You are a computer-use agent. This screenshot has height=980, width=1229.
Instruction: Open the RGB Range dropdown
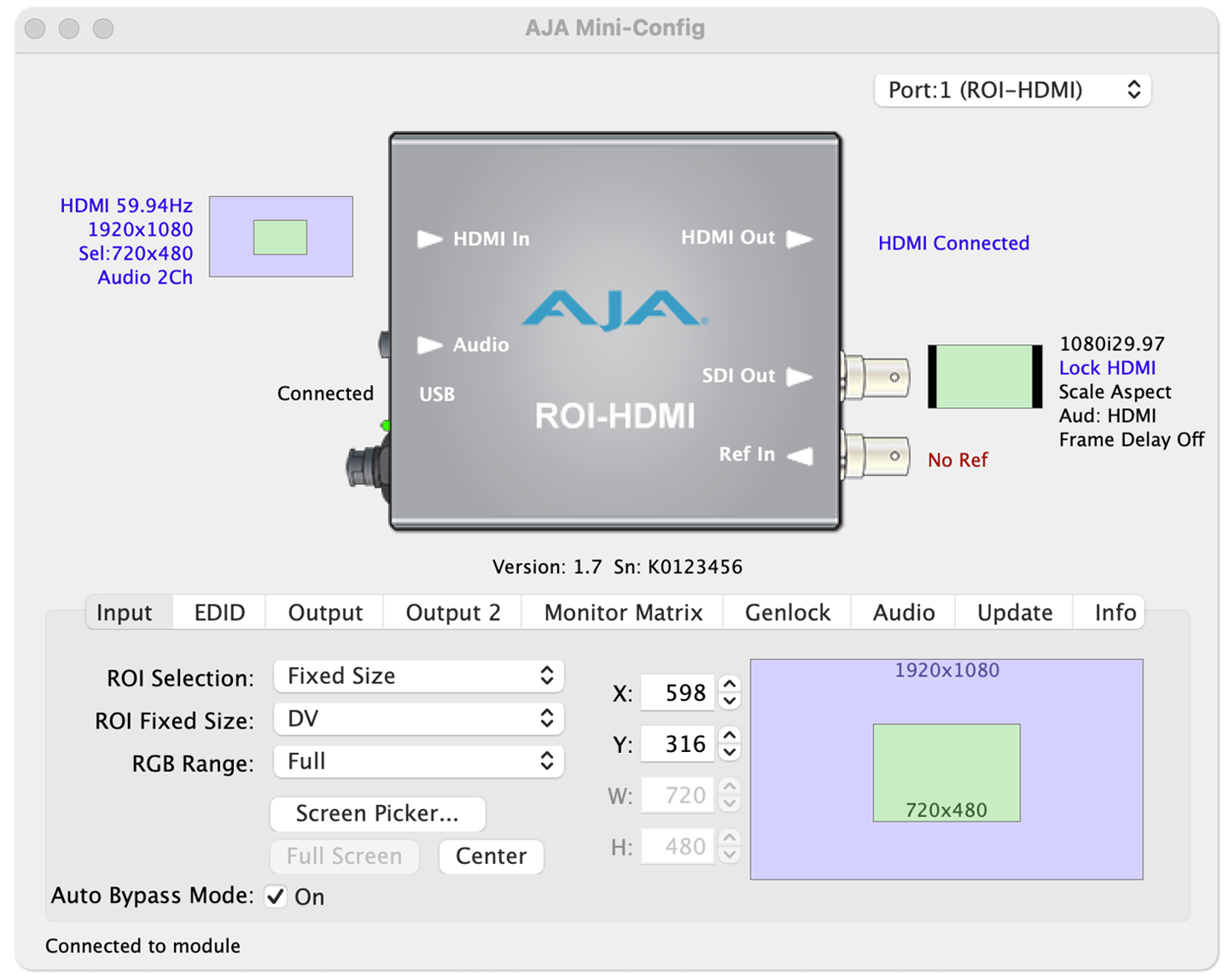[418, 761]
